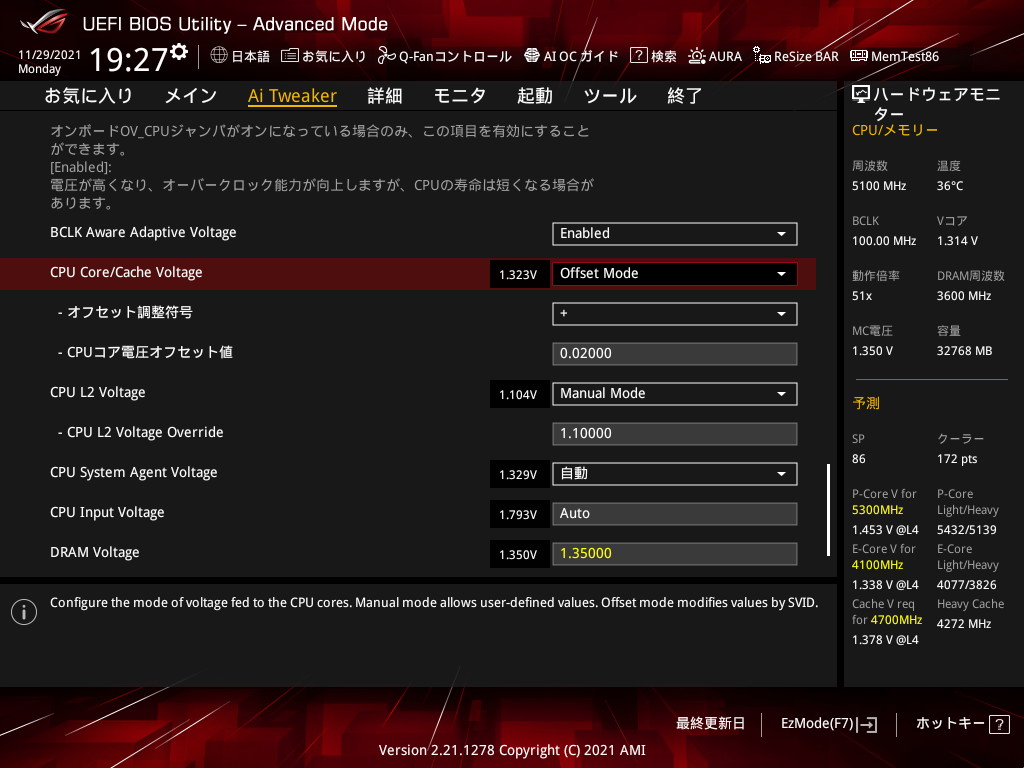Click the settings list scrollbar

(828, 510)
